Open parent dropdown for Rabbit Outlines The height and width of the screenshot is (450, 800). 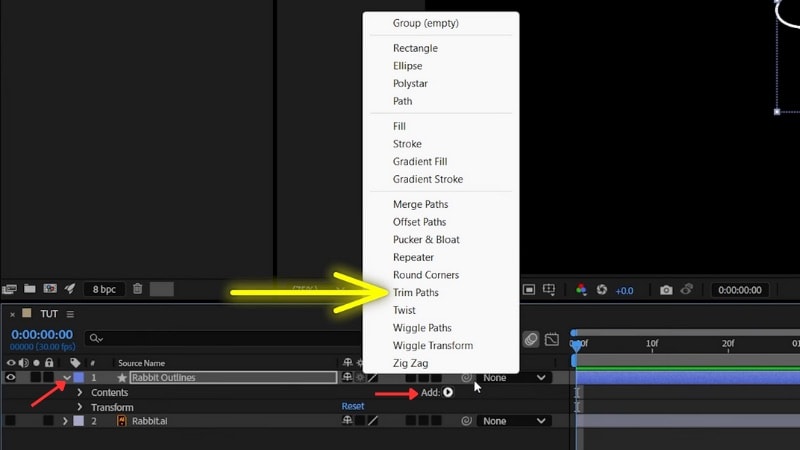tap(514, 378)
